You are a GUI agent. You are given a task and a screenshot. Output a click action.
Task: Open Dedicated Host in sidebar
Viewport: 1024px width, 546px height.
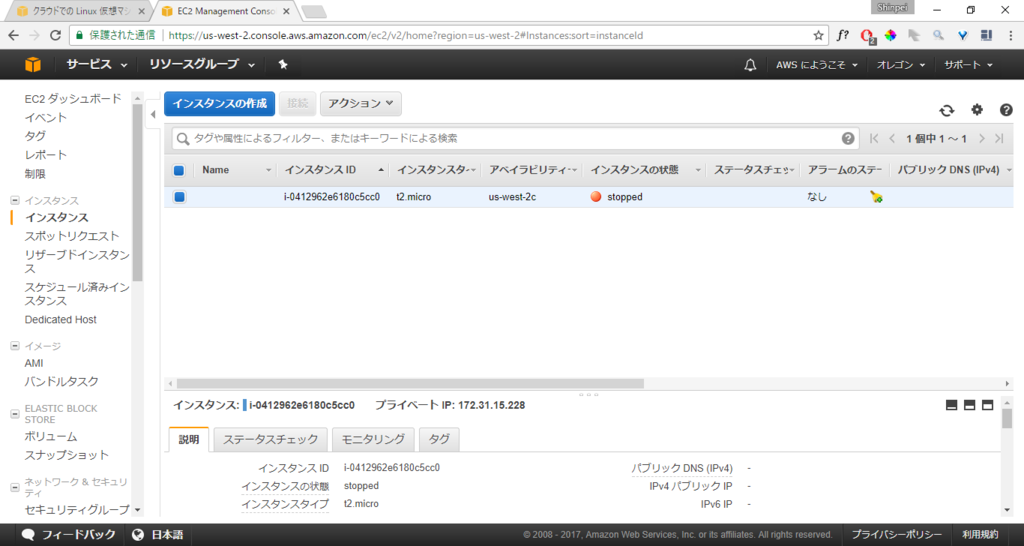click(61, 319)
